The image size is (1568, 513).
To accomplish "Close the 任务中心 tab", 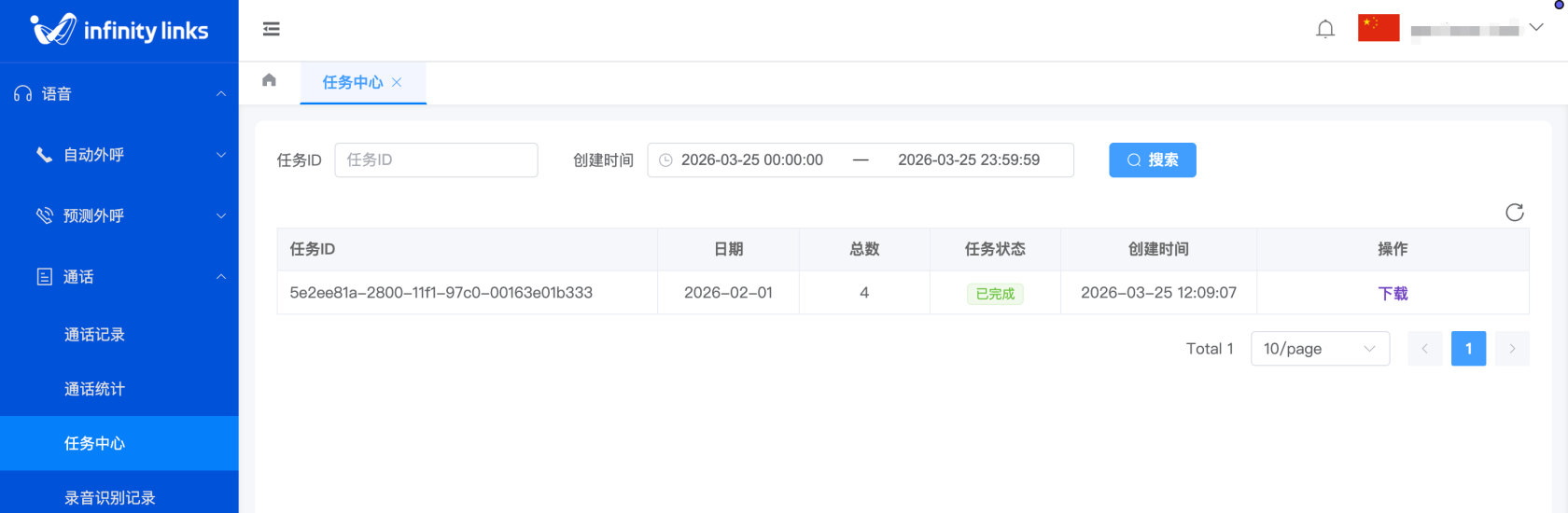I will click(397, 82).
